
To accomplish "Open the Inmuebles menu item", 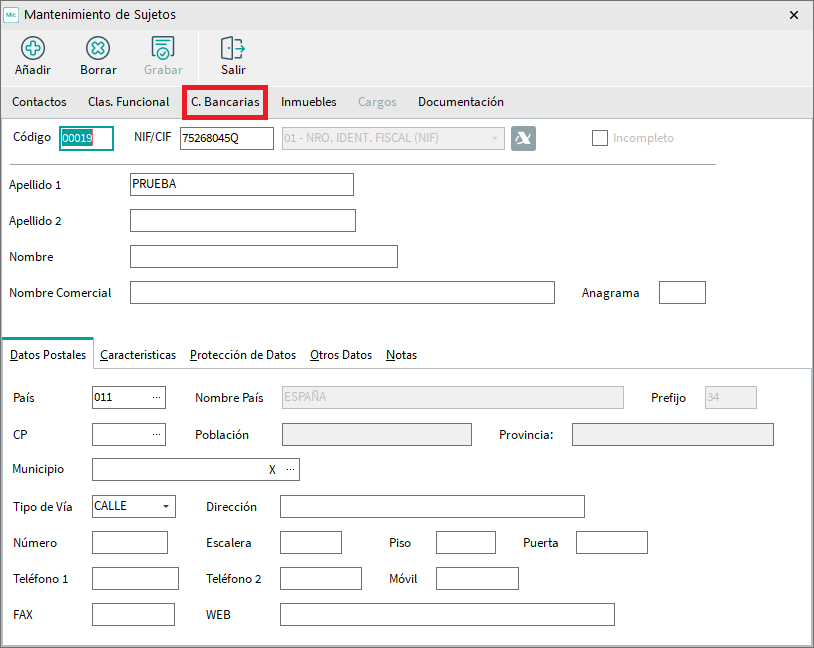I will pos(309,102).
